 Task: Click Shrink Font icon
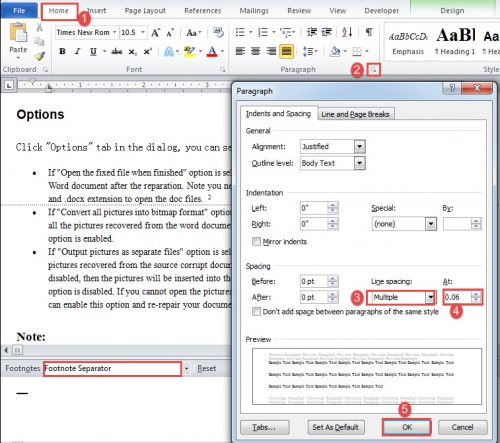pos(170,33)
